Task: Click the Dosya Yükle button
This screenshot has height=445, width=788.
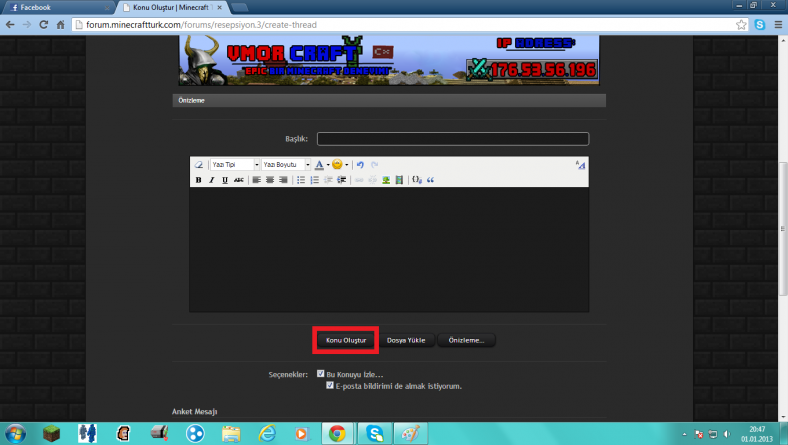Action: tap(406, 340)
